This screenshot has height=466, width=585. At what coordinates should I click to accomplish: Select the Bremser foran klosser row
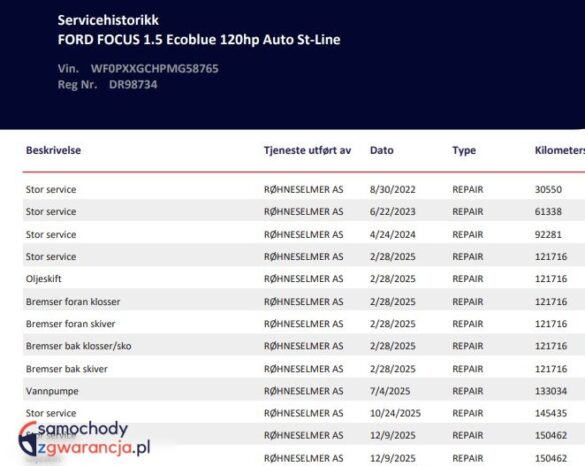tap(304, 301)
